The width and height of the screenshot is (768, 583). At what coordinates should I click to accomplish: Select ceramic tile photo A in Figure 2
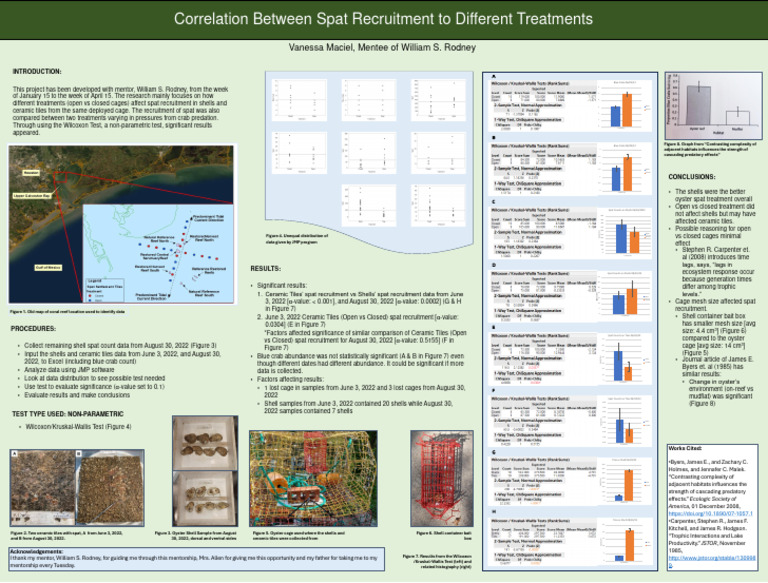pos(43,487)
